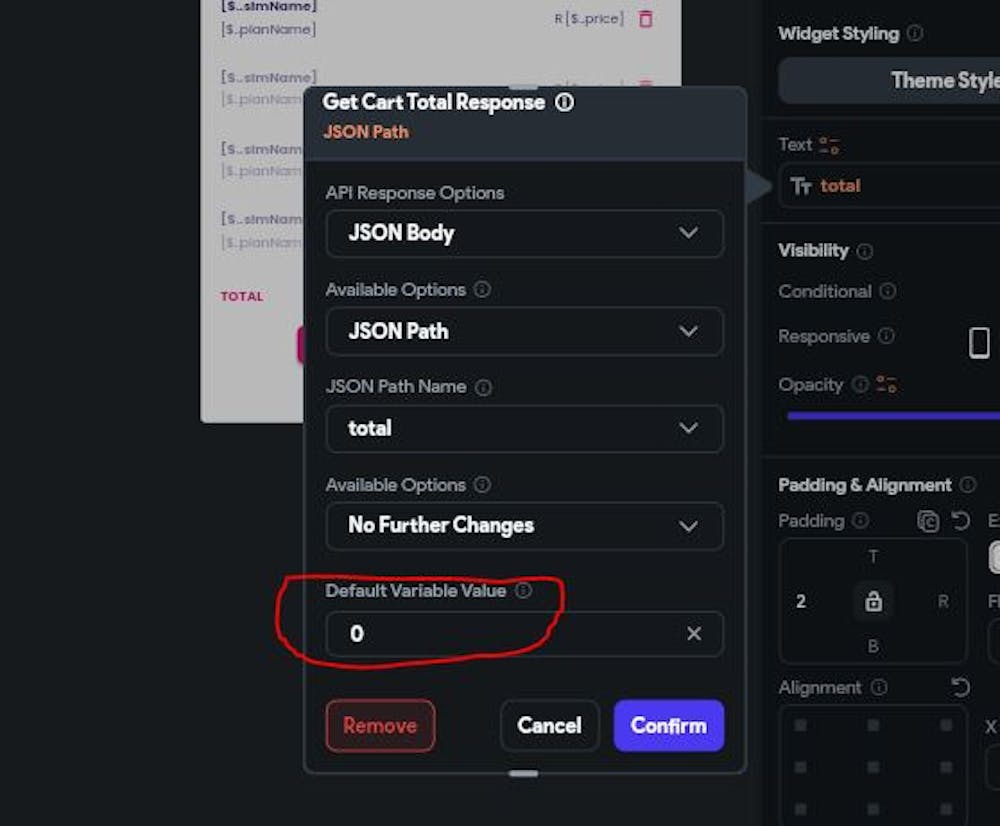
Task: Expand the No Further Changes dropdown
Action: point(524,526)
